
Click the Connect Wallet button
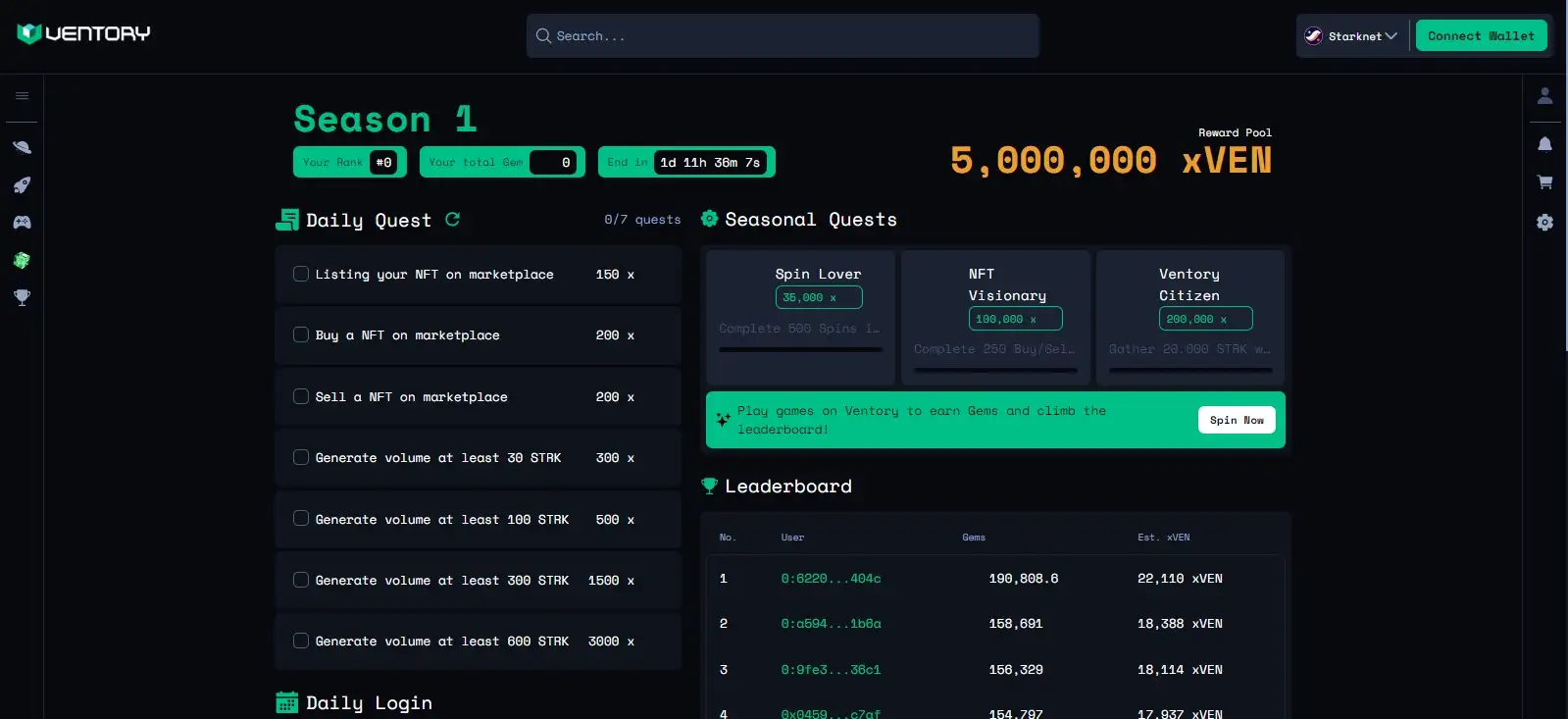[1481, 36]
